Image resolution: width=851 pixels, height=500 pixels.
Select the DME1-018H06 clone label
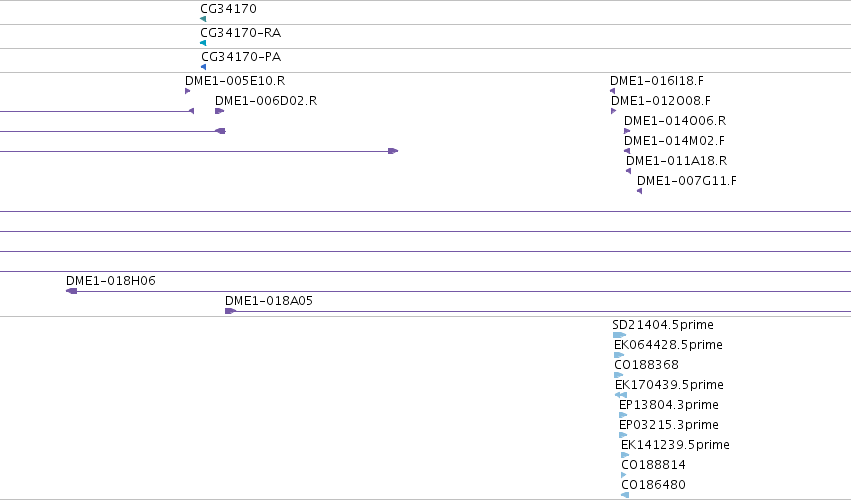click(111, 281)
